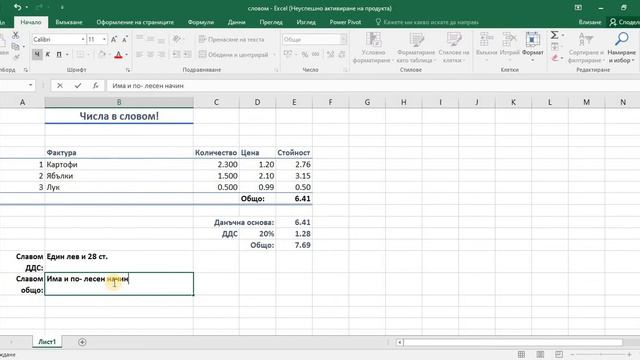Open the number format (Общи) dropdown

pos(343,39)
